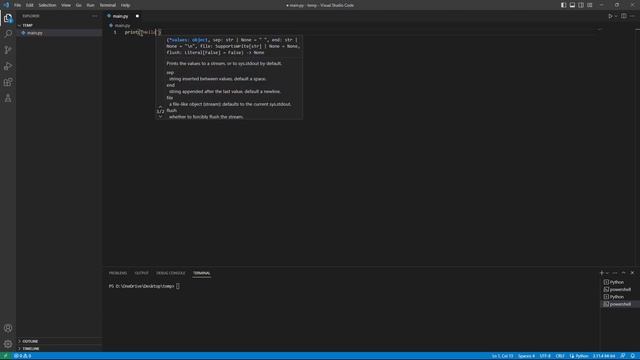The width and height of the screenshot is (640, 360).
Task: Click the Customize Layout icon
Action: [589, 5]
